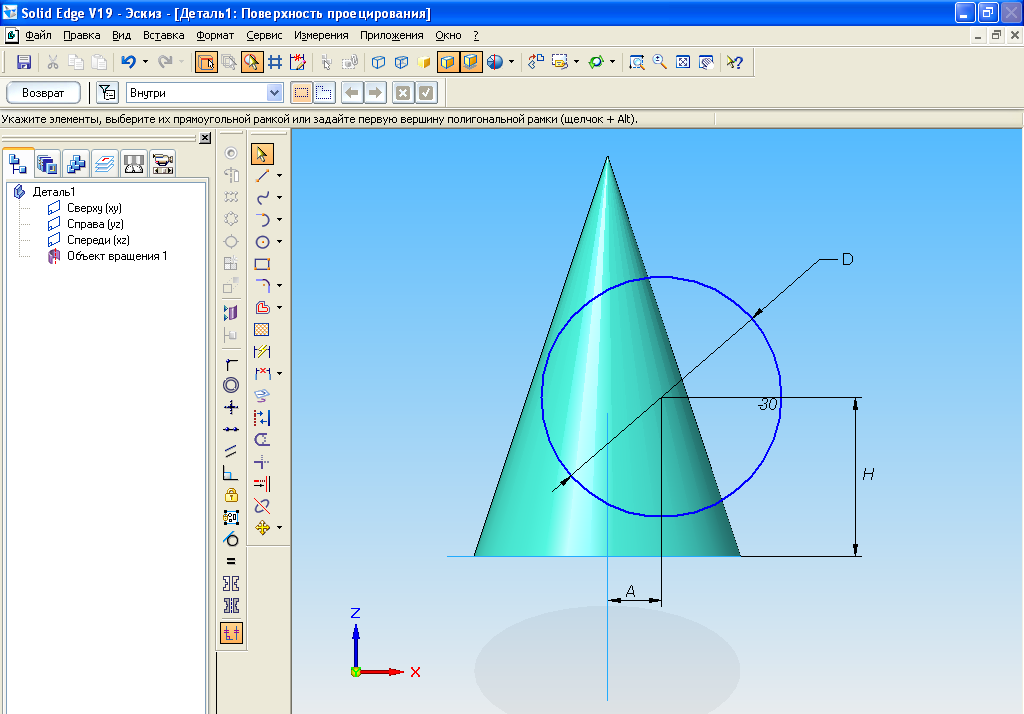The image size is (1024, 714).
Task: Choose the Concentric constraint tool
Action: click(231, 385)
